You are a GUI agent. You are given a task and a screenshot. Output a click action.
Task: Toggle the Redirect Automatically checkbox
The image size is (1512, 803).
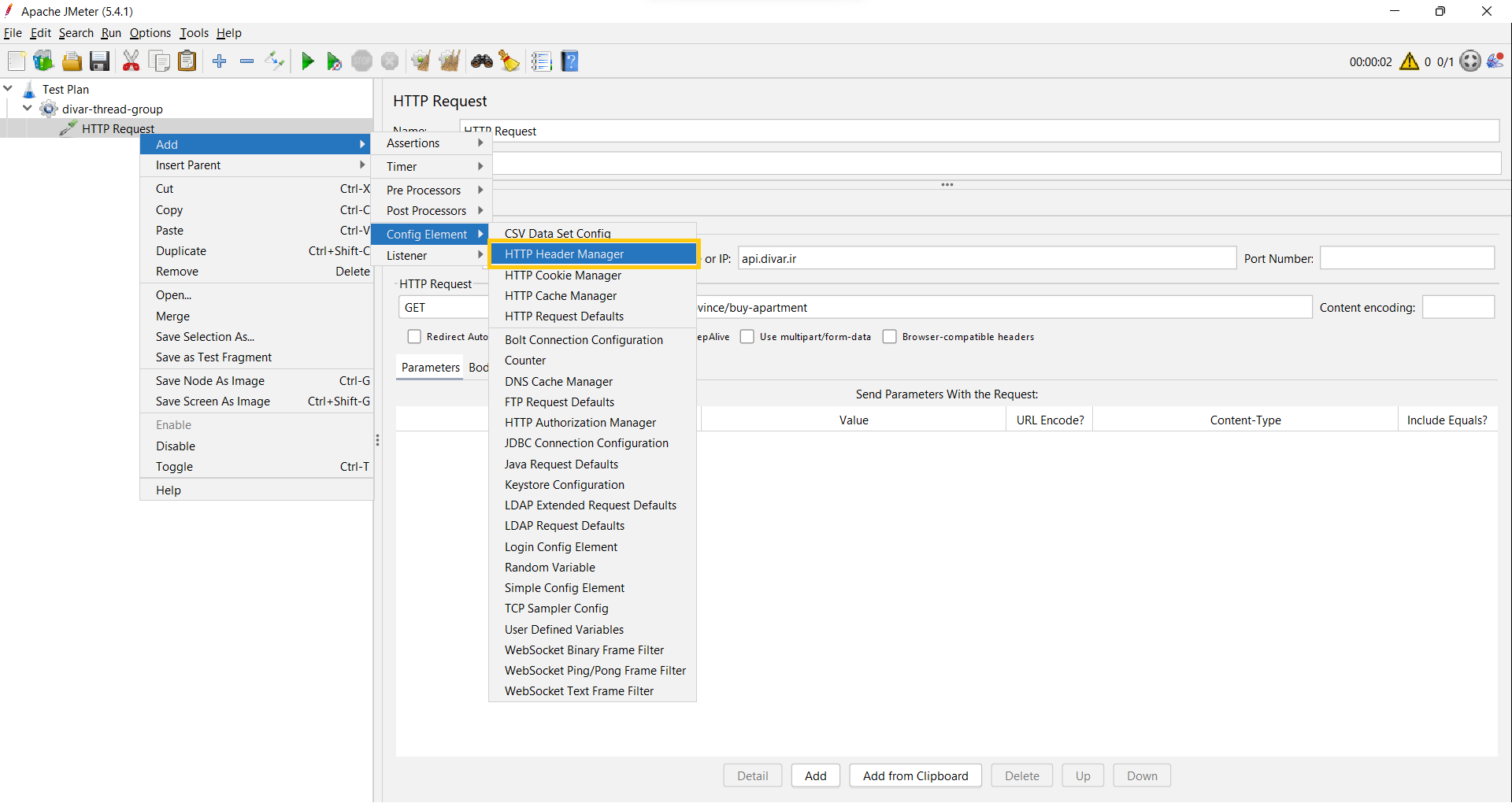click(414, 337)
